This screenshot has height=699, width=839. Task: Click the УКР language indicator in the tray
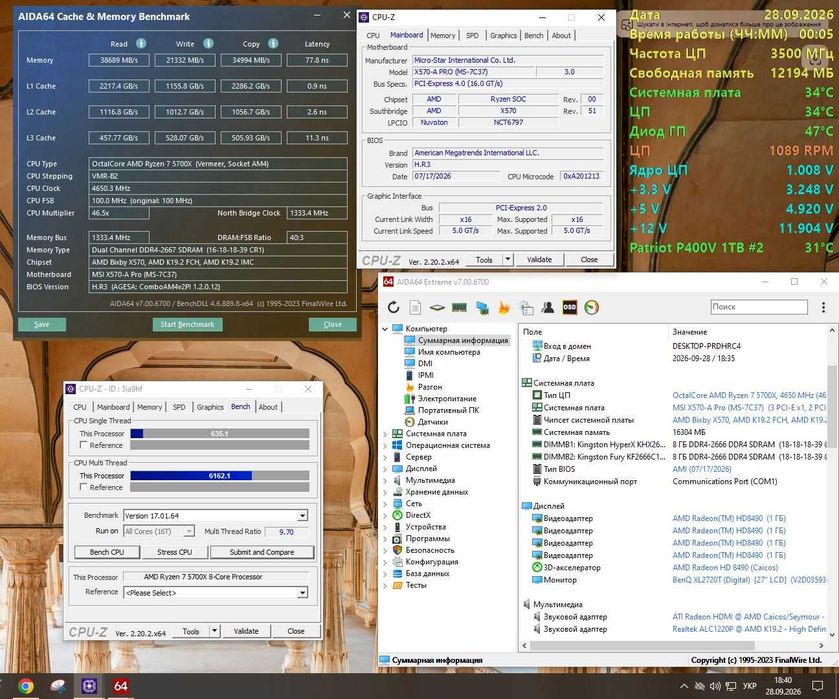750,686
